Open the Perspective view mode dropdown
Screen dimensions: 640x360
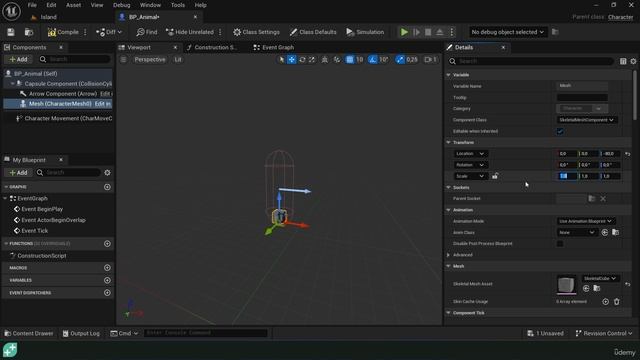click(x=150, y=60)
